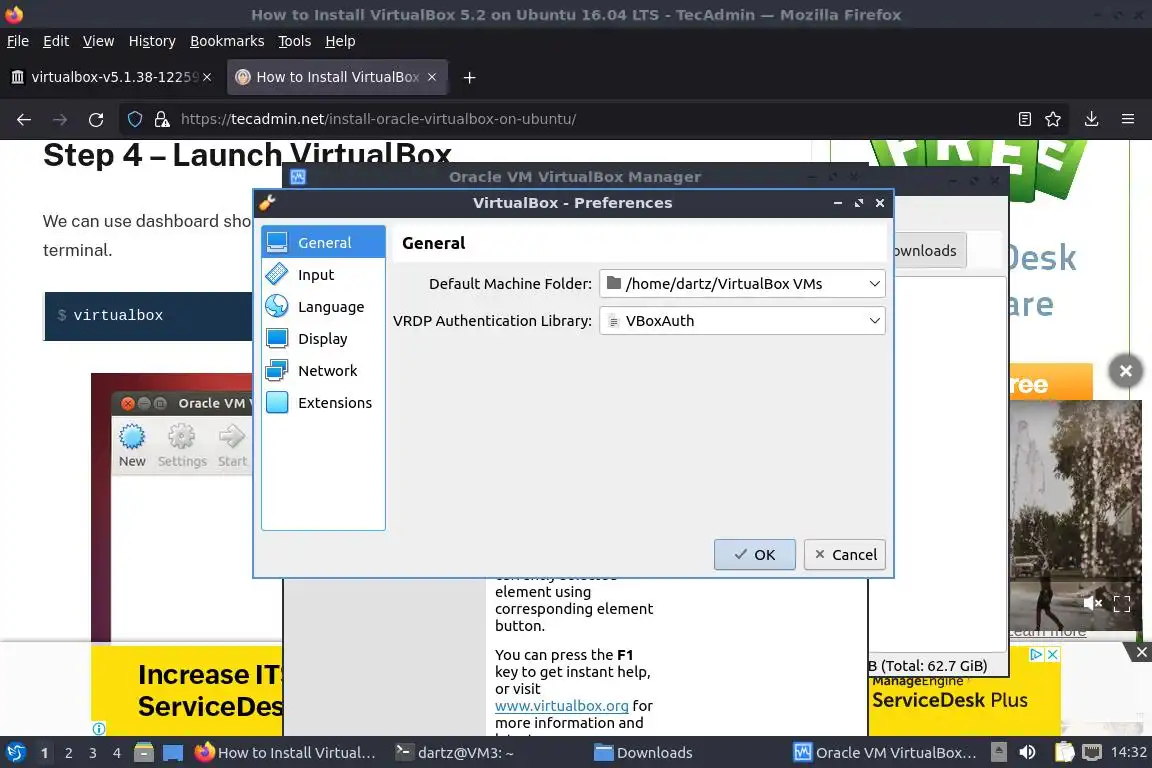The height and width of the screenshot is (768, 1152).
Task: Open Firefox Help menu
Action: pyautogui.click(x=340, y=41)
